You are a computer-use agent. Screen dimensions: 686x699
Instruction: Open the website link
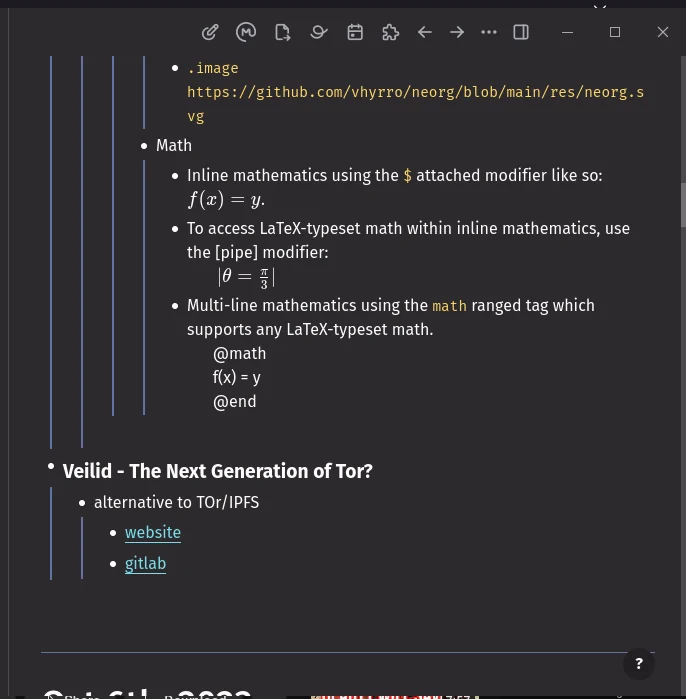coord(153,533)
